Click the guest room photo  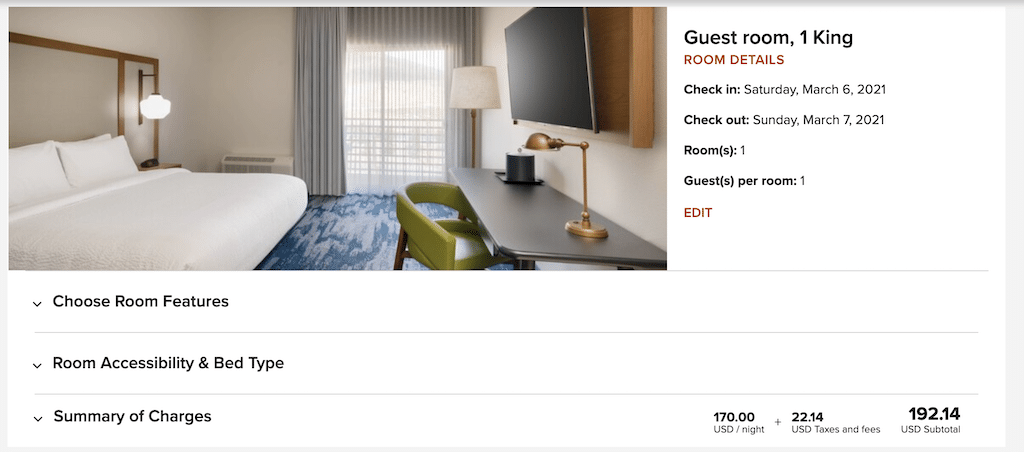(x=338, y=138)
